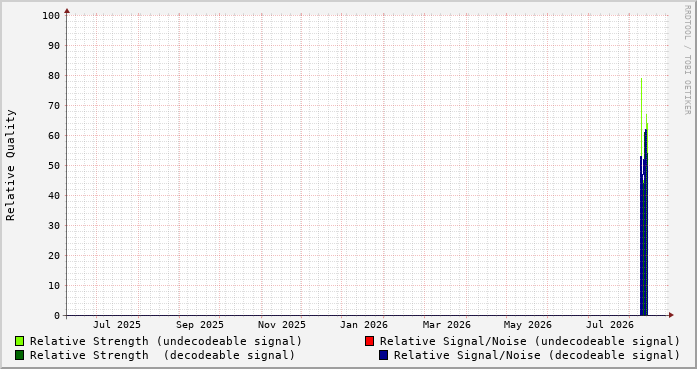Click the Sep 2025 axis label
Image resolution: width=697 pixels, height=369 pixels.
(200, 325)
